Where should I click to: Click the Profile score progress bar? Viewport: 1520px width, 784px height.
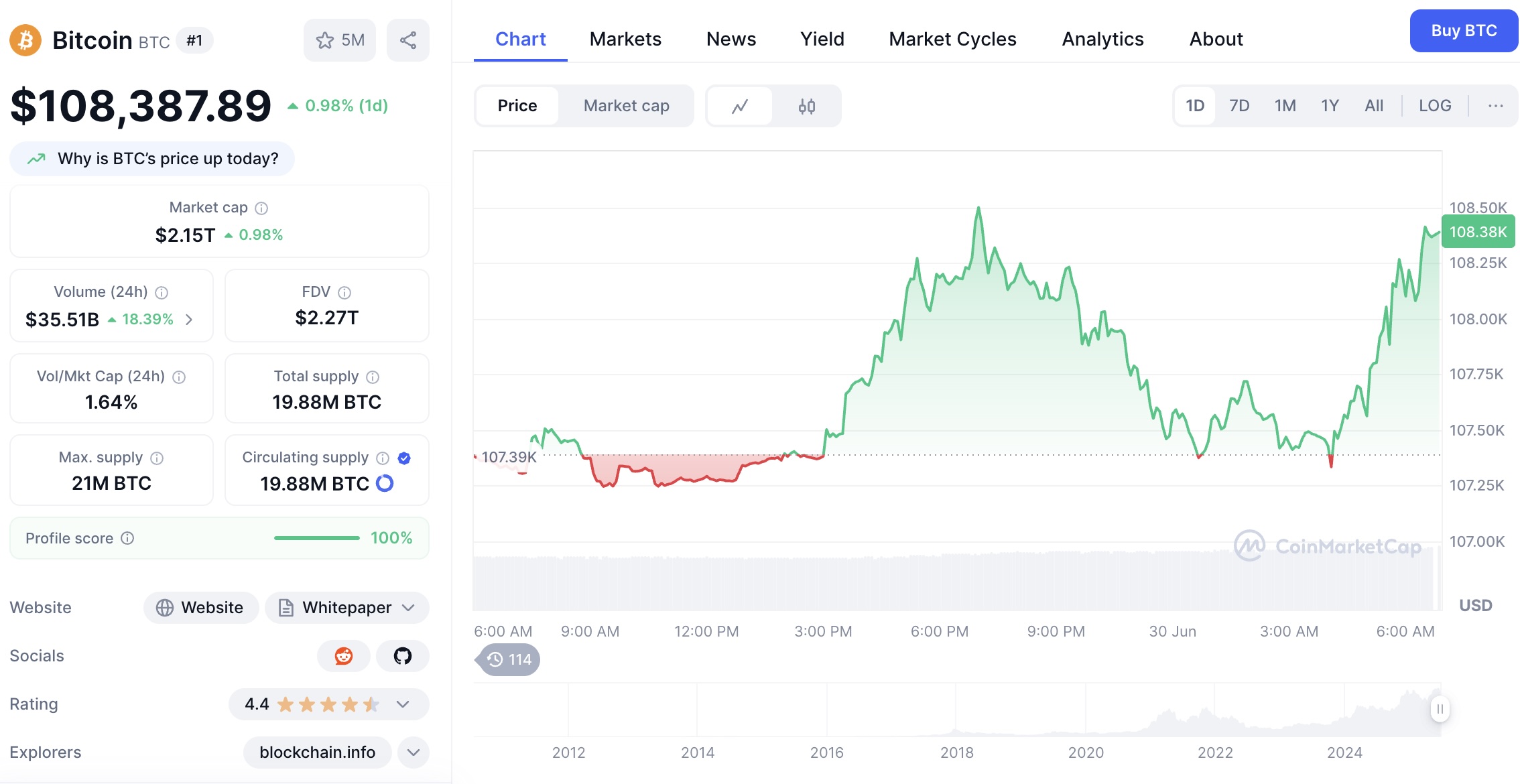pos(316,538)
